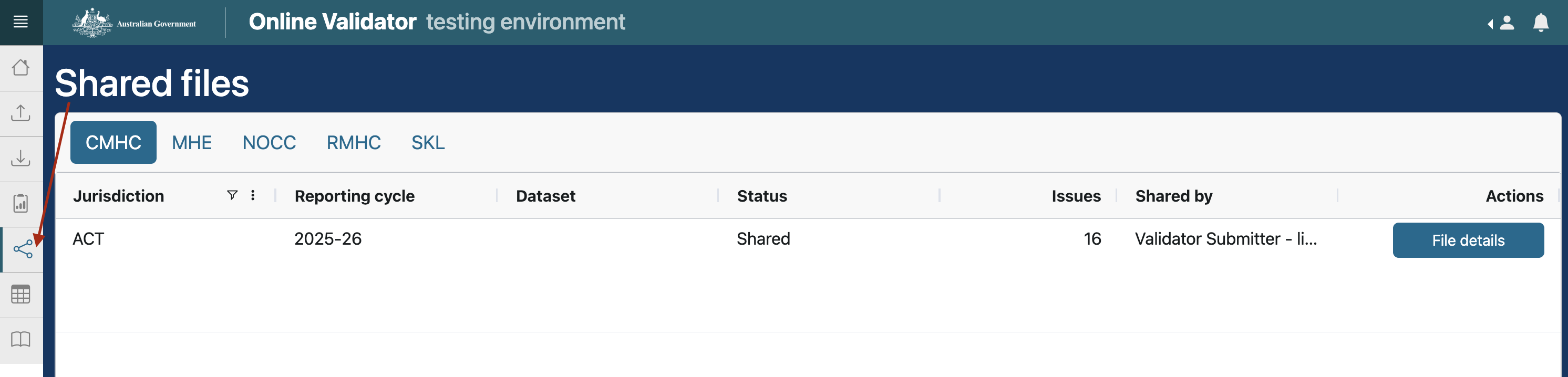Open the notifications bell
Image resolution: width=1568 pixels, height=377 pixels.
click(1541, 23)
